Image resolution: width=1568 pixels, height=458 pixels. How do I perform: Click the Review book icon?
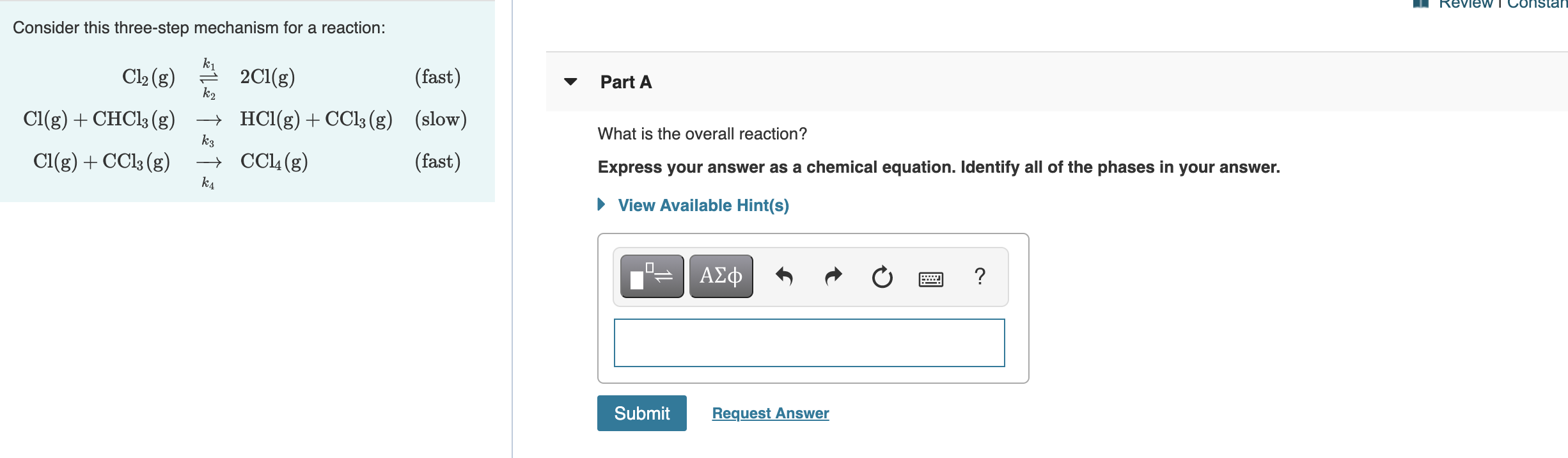point(1420,3)
